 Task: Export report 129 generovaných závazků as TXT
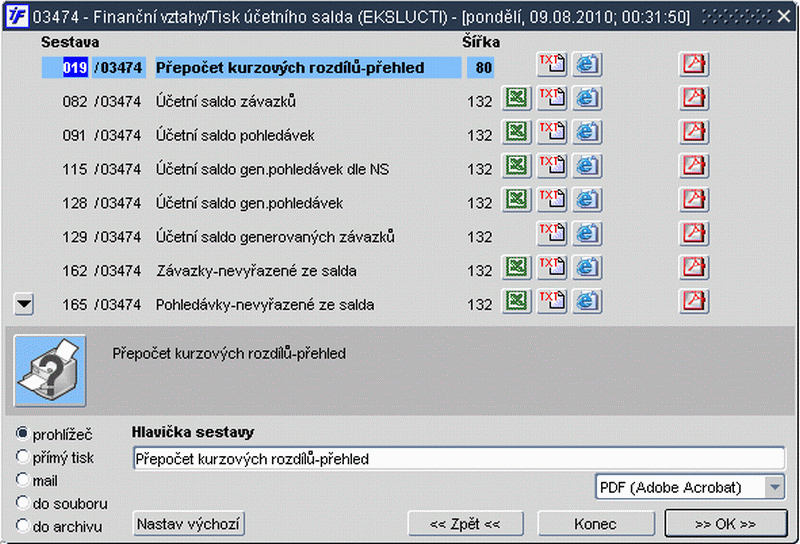coord(552,234)
